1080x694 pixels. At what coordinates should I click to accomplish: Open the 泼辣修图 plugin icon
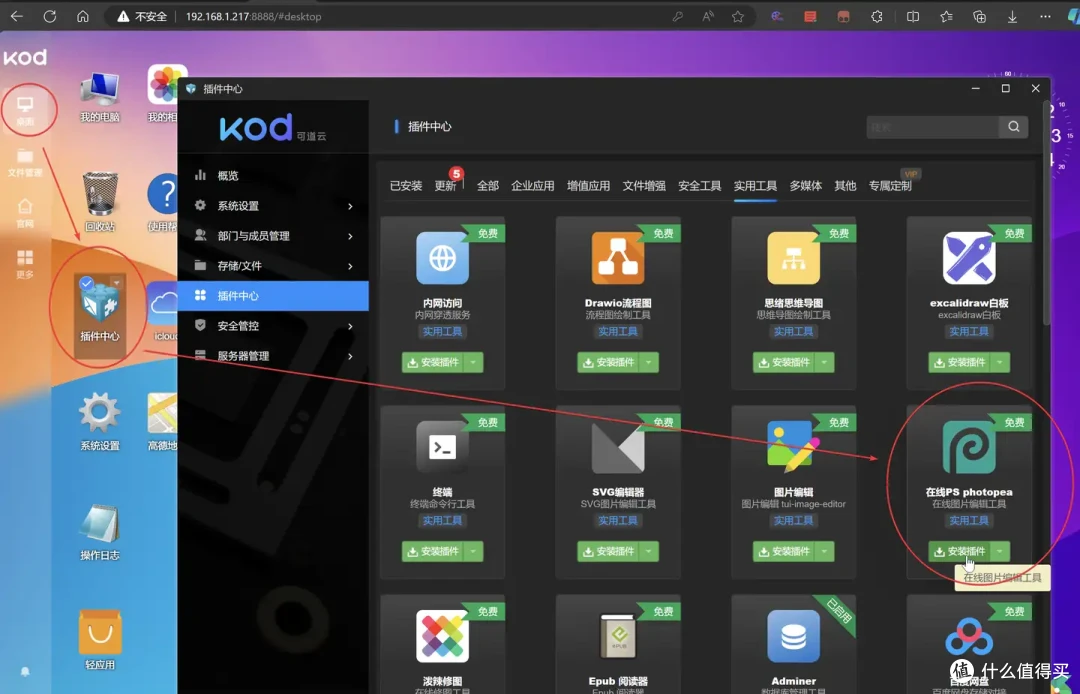click(442, 637)
